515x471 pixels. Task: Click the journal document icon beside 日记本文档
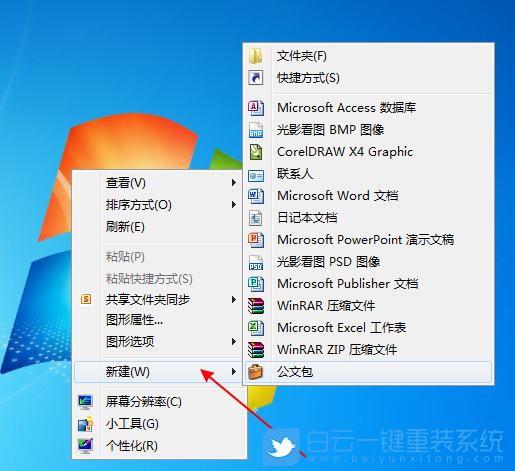point(256,218)
